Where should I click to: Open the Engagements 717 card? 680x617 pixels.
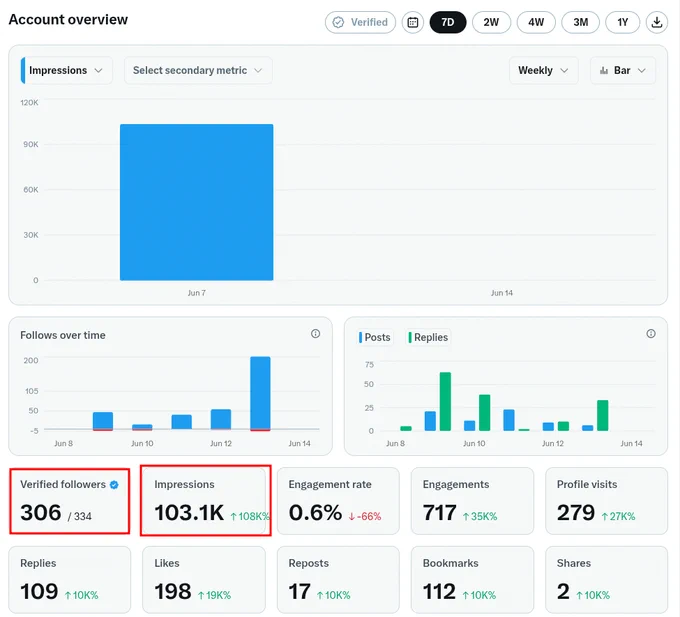472,501
